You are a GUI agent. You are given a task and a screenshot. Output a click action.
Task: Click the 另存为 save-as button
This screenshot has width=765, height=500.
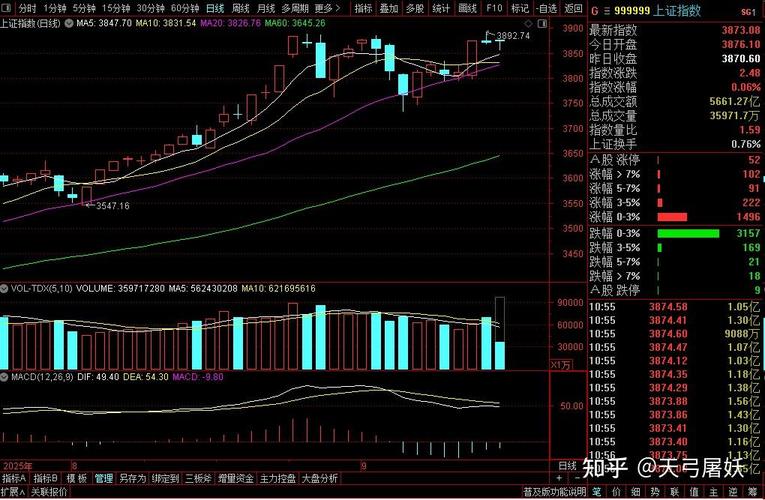coord(132,479)
